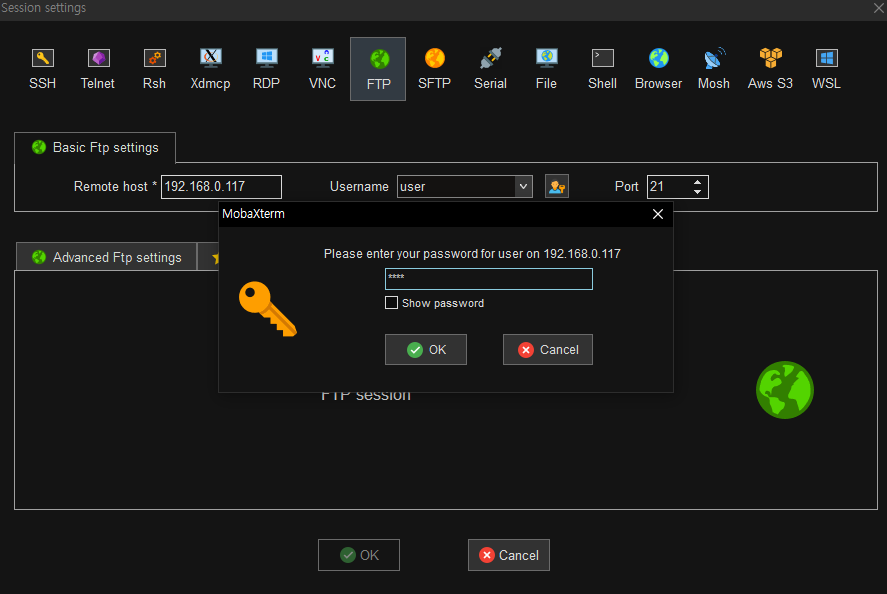
Task: Open the credentials manager user icon
Action: [x=557, y=187]
